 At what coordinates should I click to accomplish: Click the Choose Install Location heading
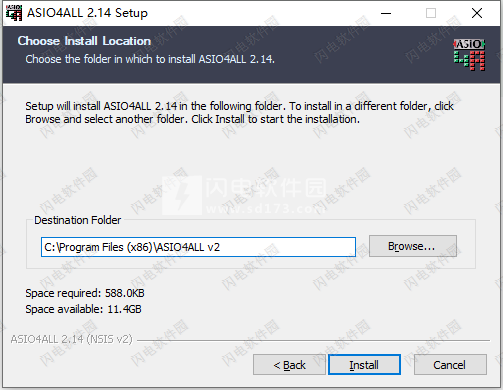point(84,41)
